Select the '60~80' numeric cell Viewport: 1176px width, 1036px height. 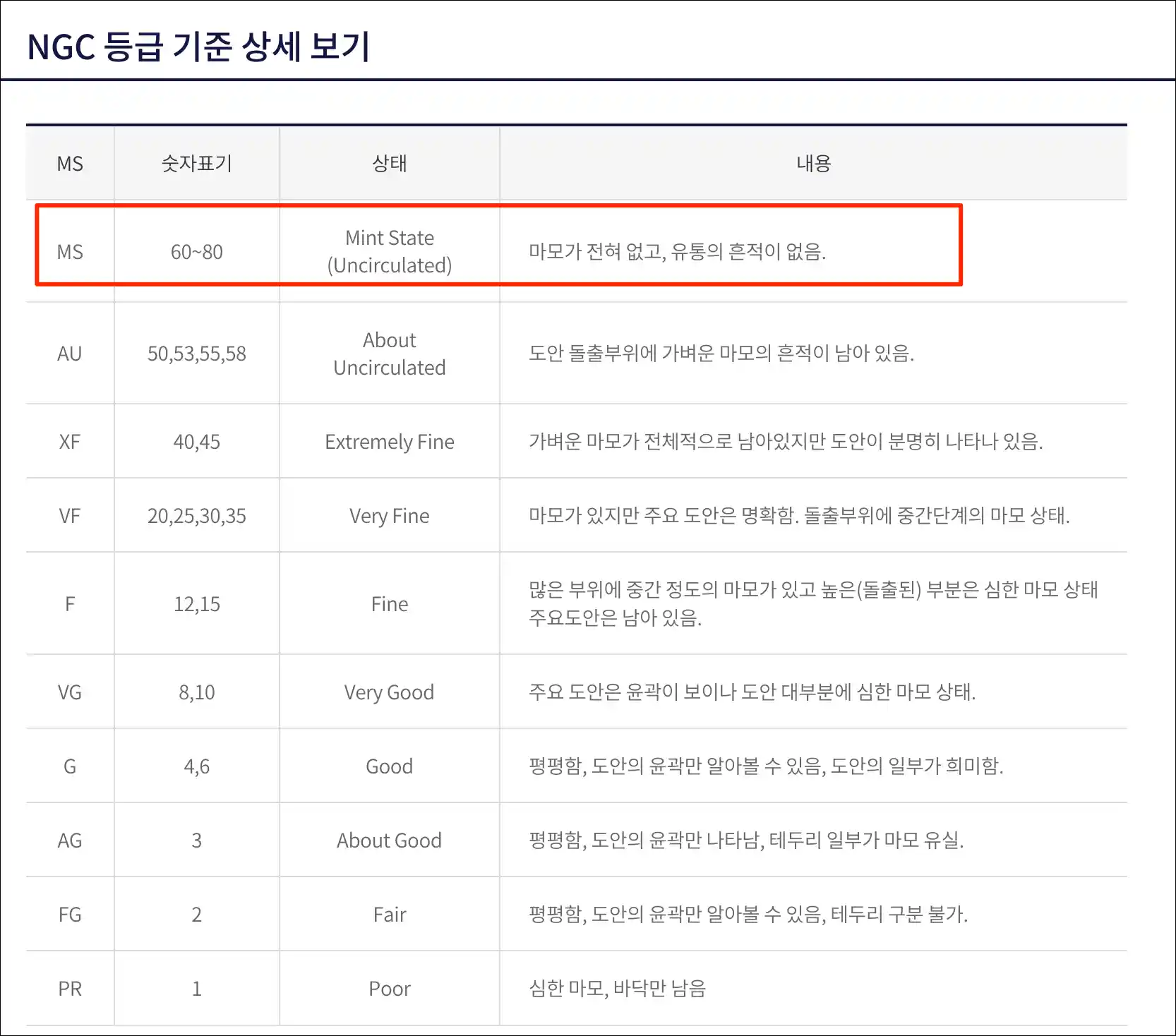click(197, 252)
